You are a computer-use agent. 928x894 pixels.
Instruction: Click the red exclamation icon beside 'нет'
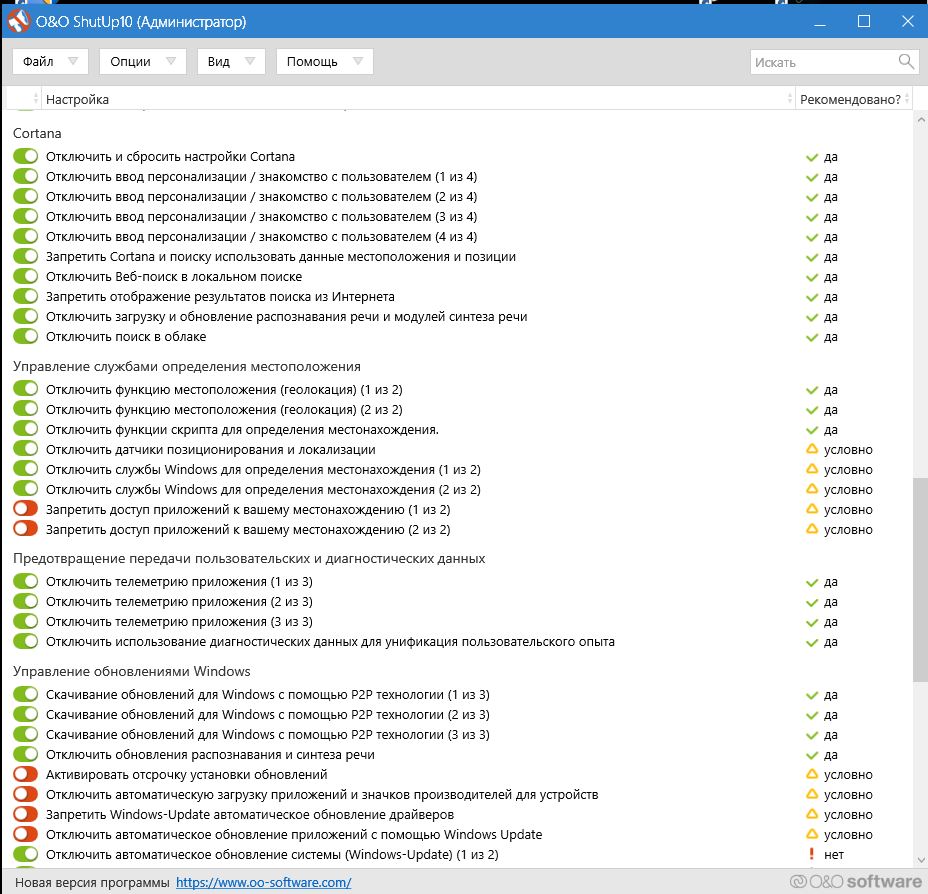click(x=811, y=854)
